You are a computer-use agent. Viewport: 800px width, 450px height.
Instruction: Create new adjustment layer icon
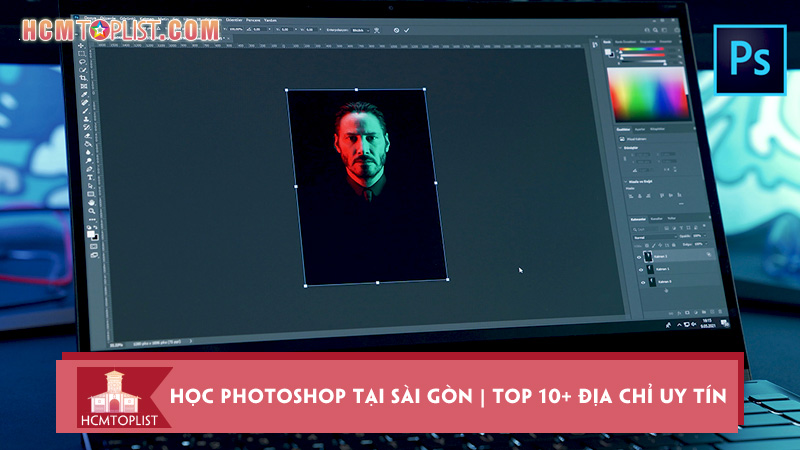click(x=696, y=312)
